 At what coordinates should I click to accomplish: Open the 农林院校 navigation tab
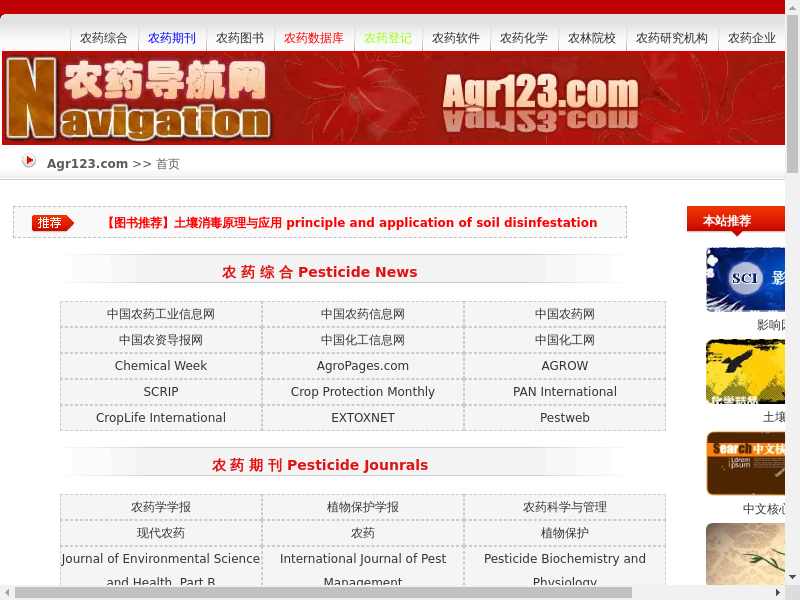coord(592,38)
